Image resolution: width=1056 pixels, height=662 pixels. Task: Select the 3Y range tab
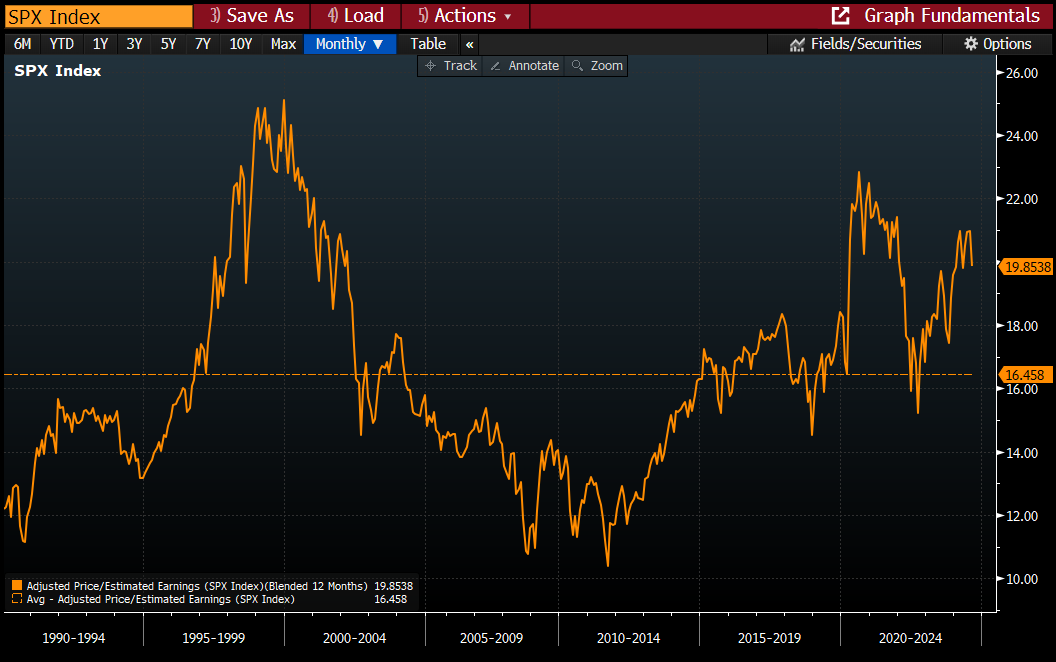point(134,44)
